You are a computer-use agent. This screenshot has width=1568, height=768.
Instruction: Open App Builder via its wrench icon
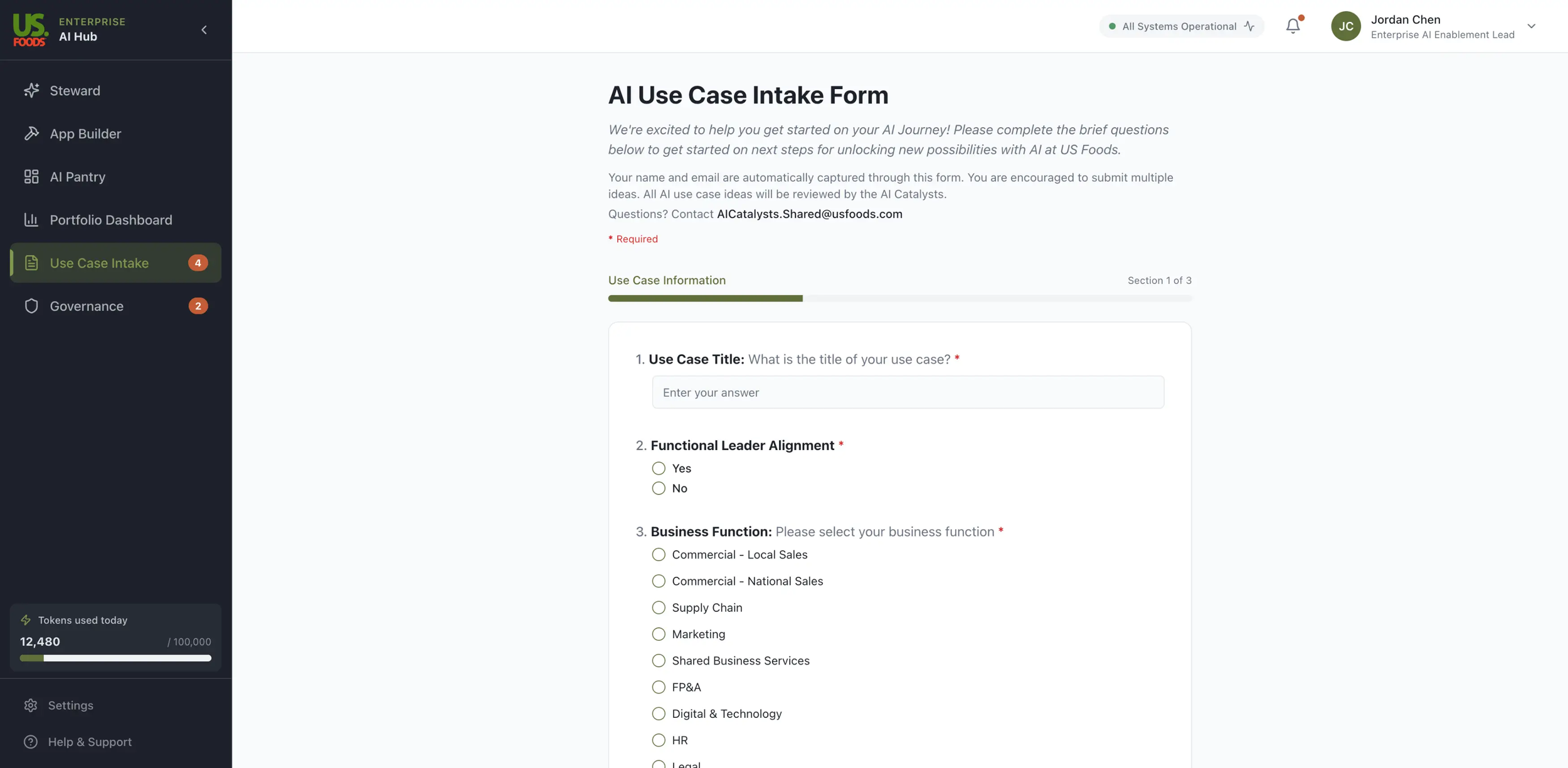pos(32,134)
